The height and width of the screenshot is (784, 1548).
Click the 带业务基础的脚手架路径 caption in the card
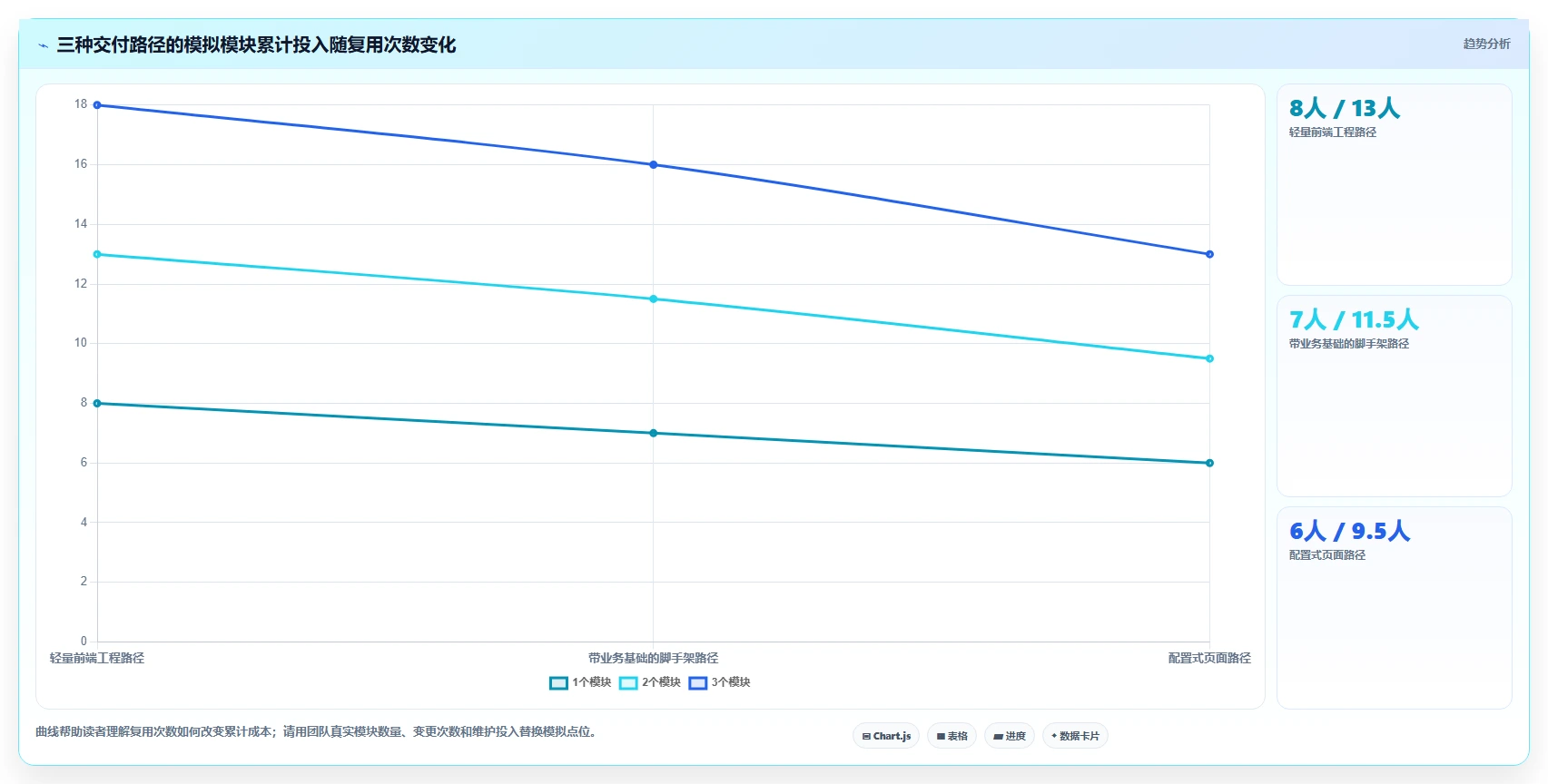click(1349, 344)
